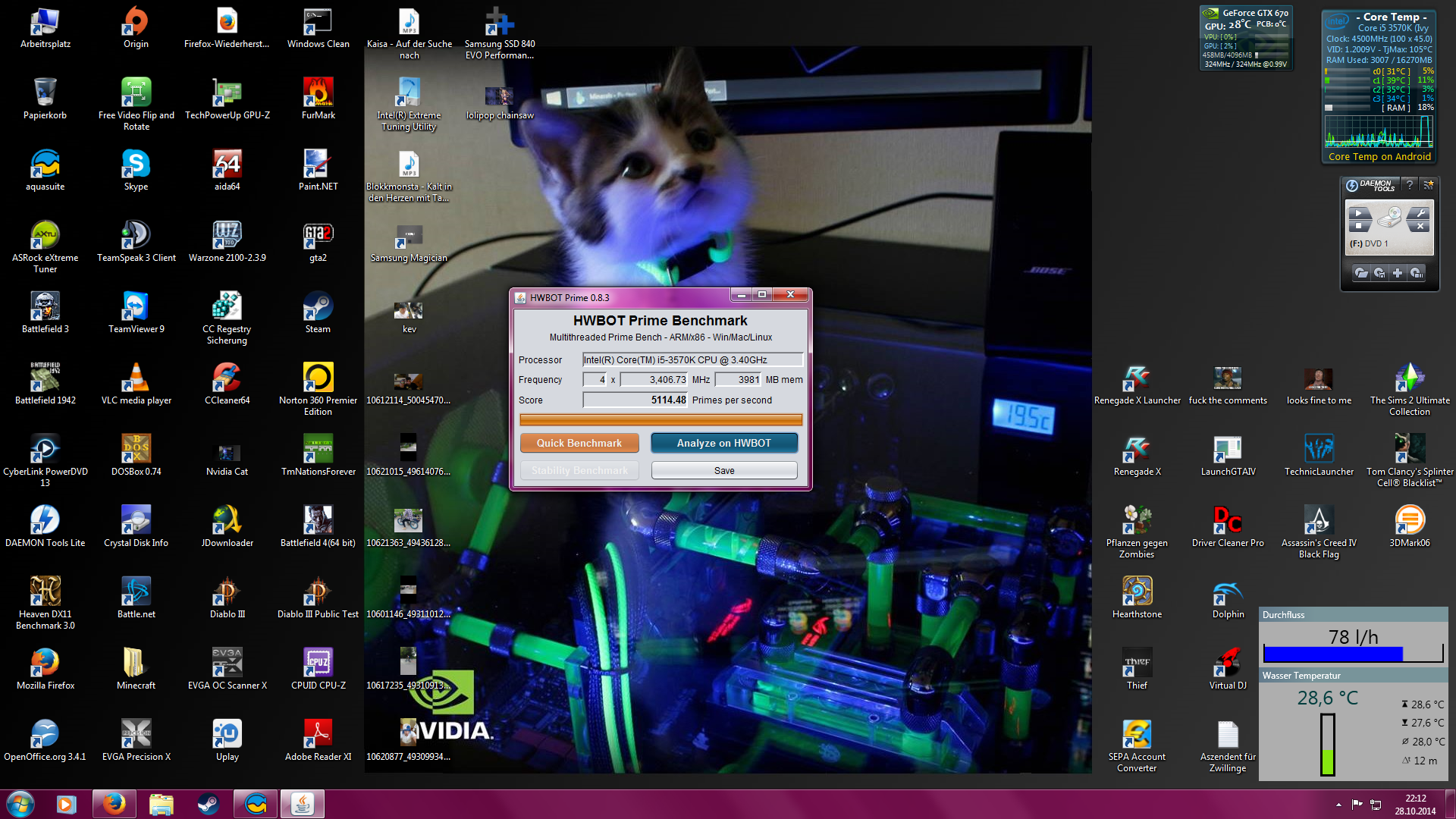
Task: Open CCleaner64 desktop shortcut
Action: coord(227,384)
